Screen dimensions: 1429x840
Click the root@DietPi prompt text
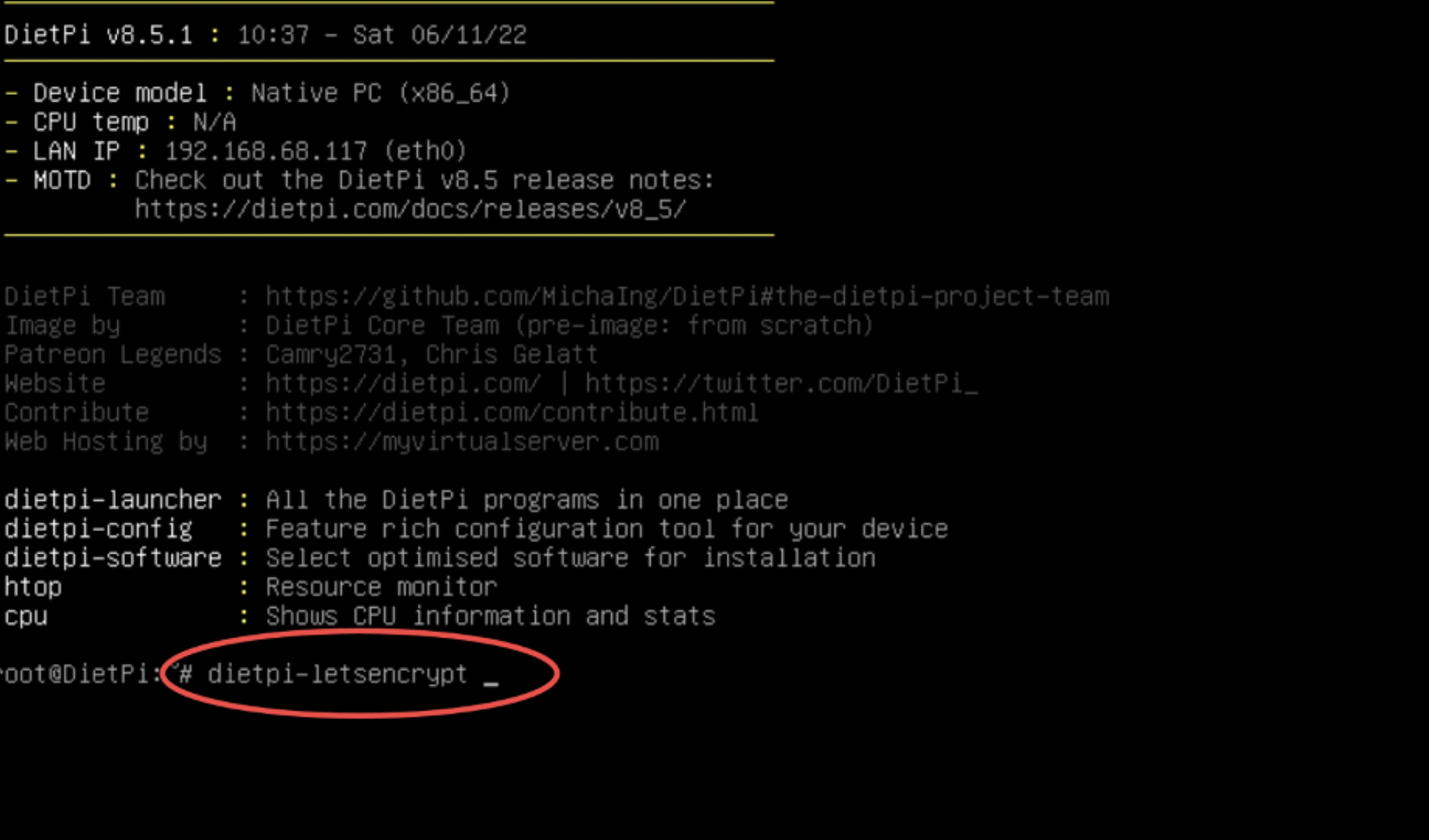tap(80, 674)
